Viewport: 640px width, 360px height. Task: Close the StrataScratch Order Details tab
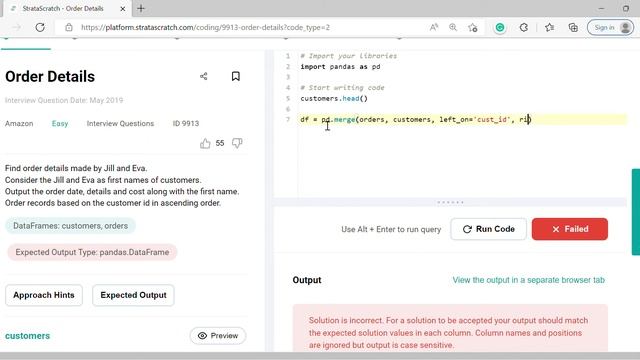pyautogui.click(x=123, y=9)
